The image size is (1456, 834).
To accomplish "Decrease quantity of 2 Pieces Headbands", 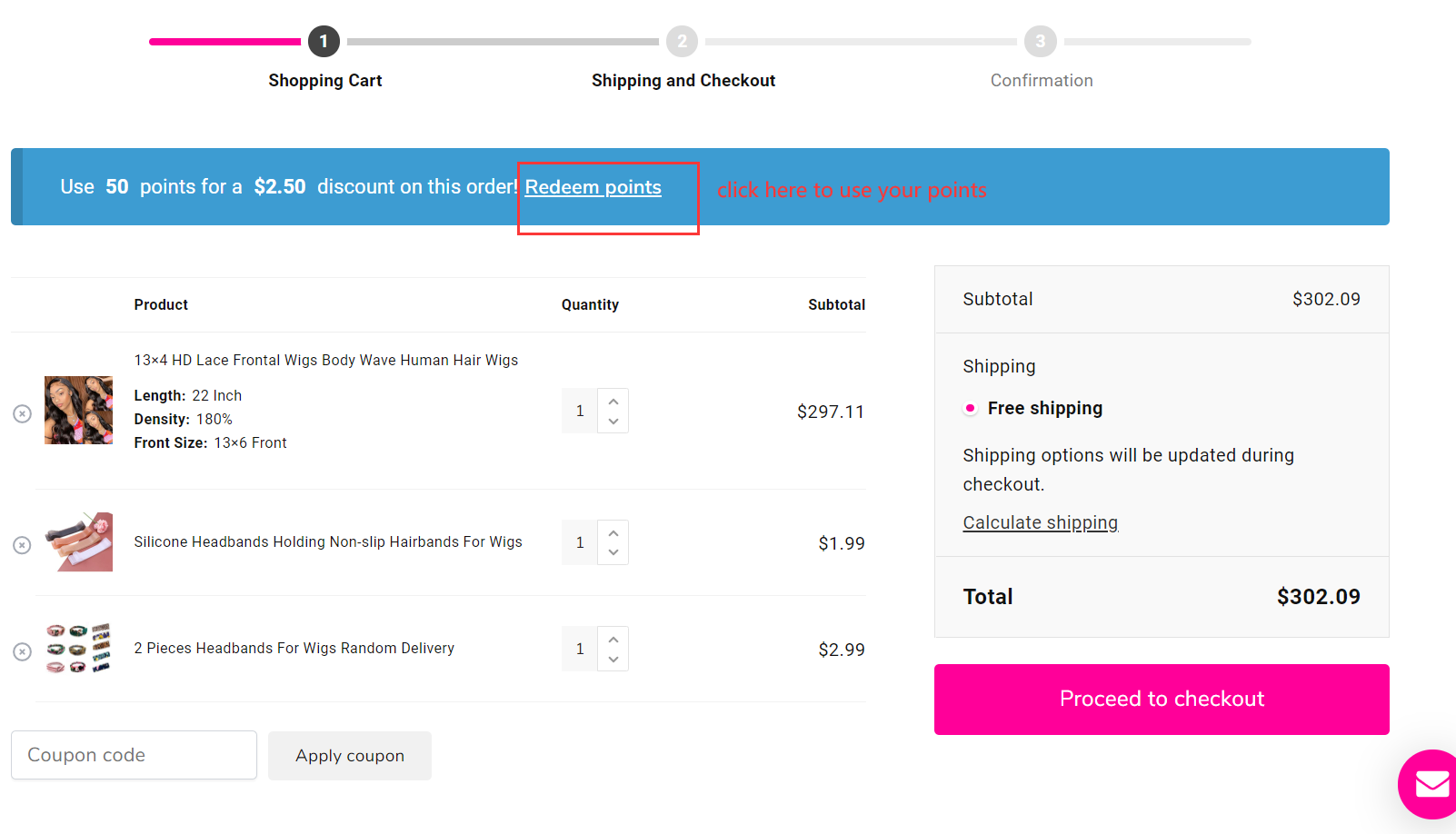I will pyautogui.click(x=613, y=659).
